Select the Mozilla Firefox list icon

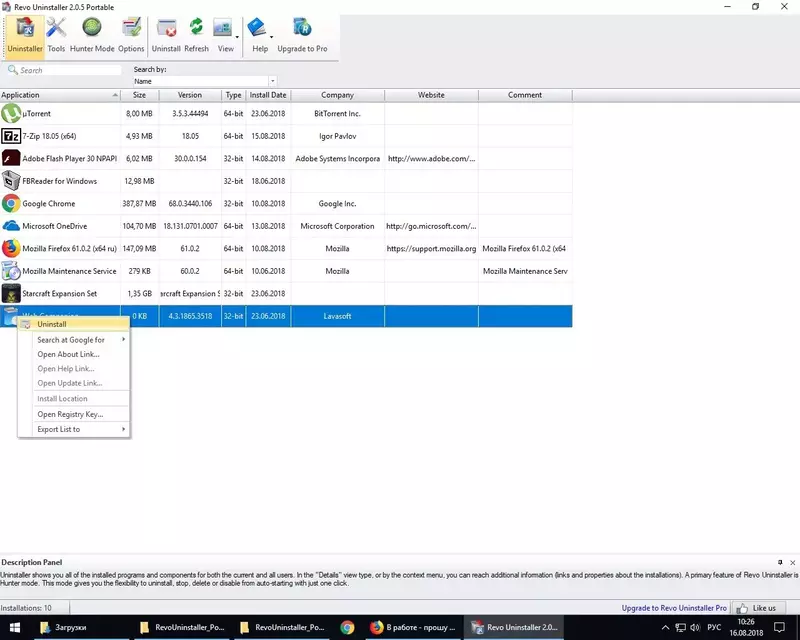pos(11,249)
